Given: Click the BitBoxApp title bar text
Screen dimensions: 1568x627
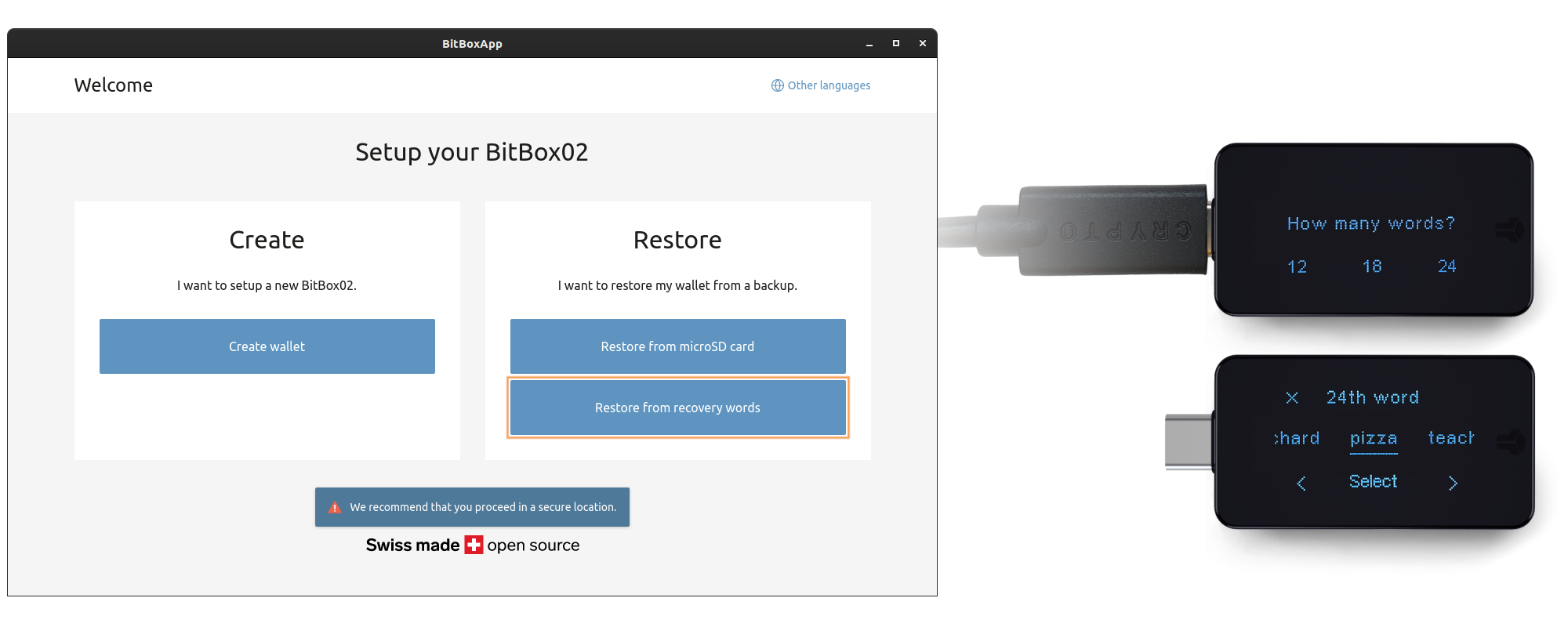Looking at the screenshot, I should pyautogui.click(x=472, y=44).
